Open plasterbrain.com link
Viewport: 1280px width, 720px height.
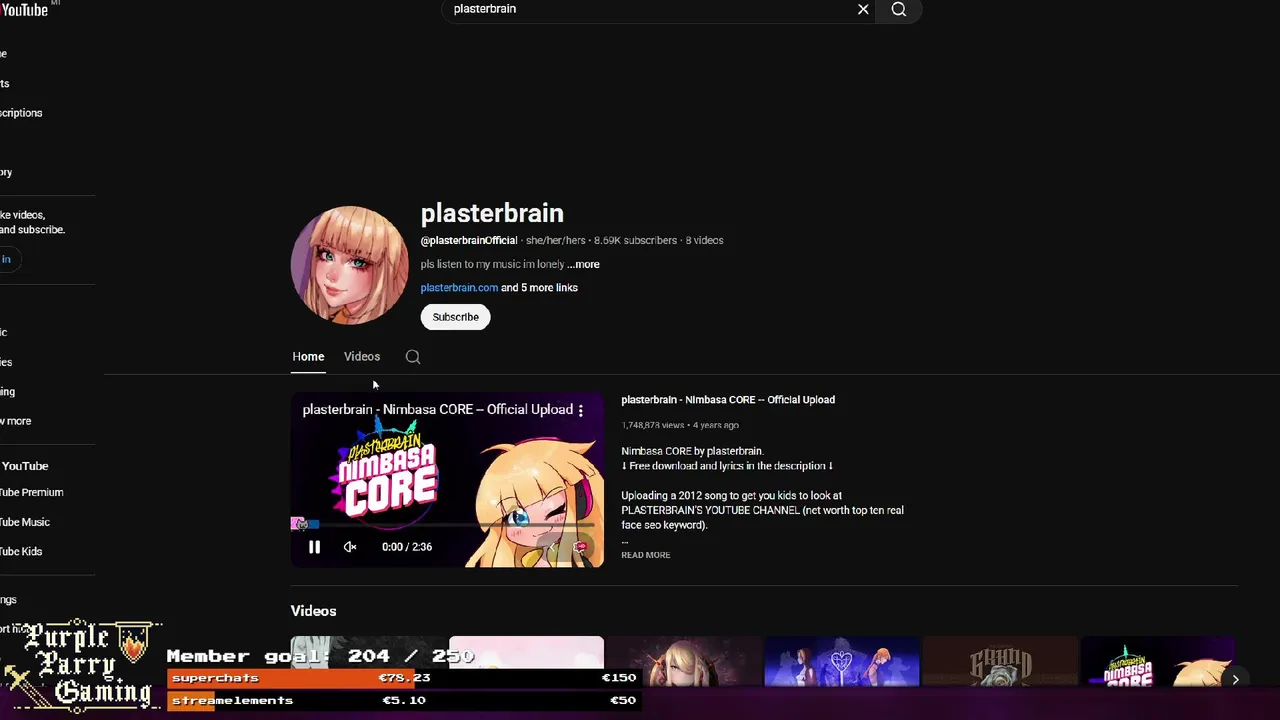[459, 288]
